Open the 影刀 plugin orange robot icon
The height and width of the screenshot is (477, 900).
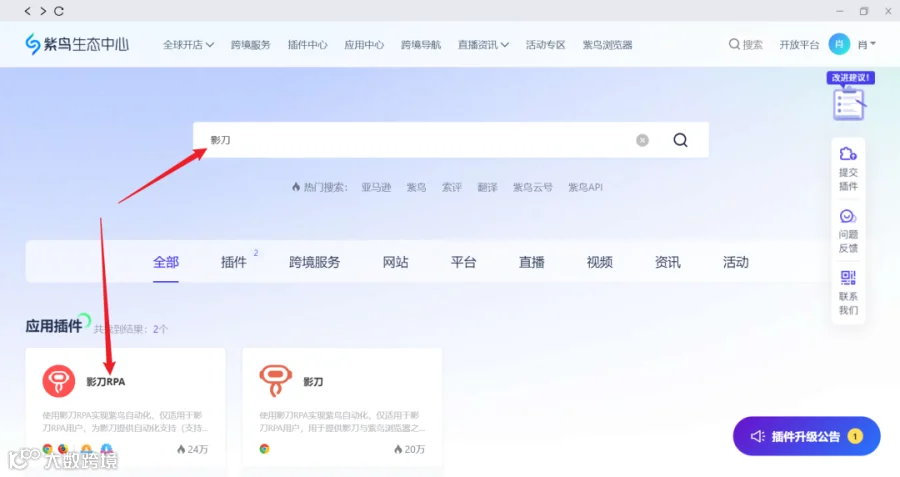pyautogui.click(x=276, y=381)
